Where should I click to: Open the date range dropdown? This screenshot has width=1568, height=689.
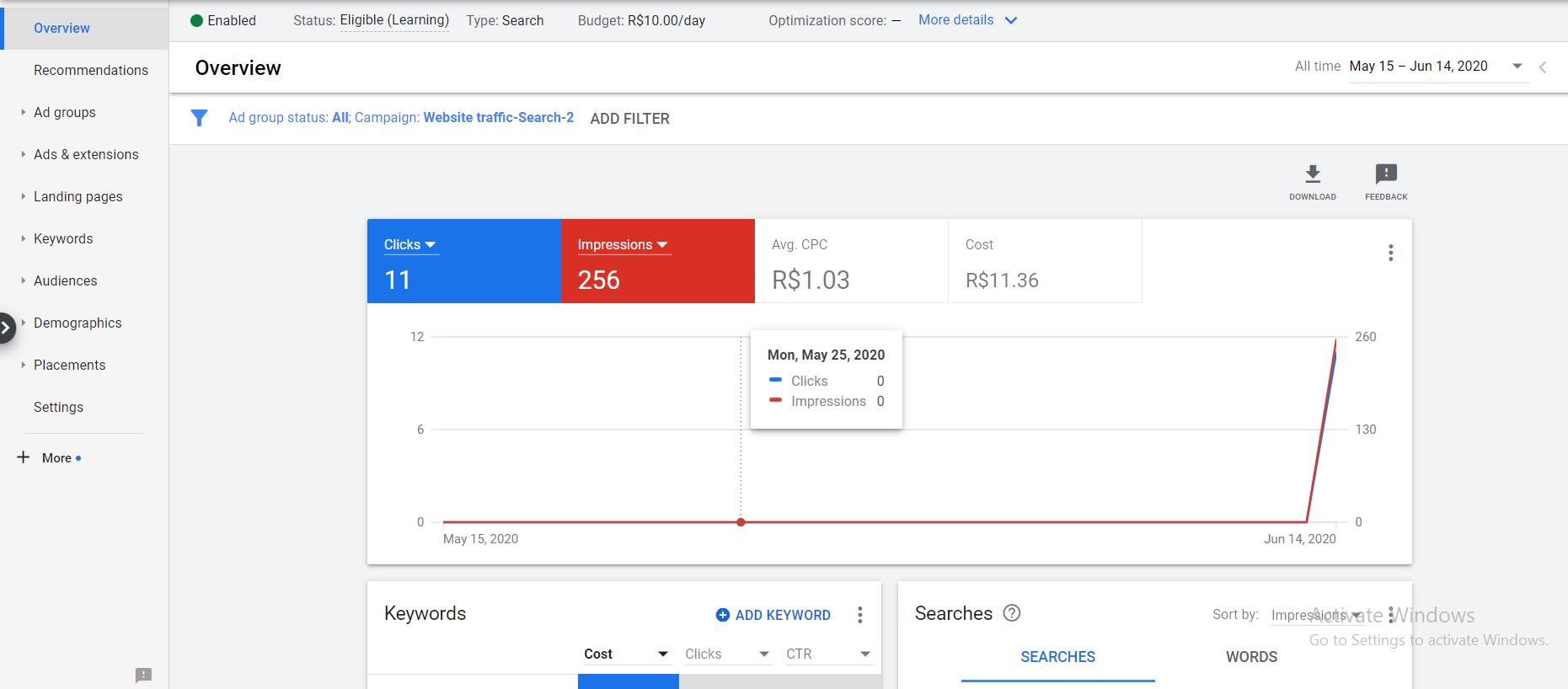1438,67
